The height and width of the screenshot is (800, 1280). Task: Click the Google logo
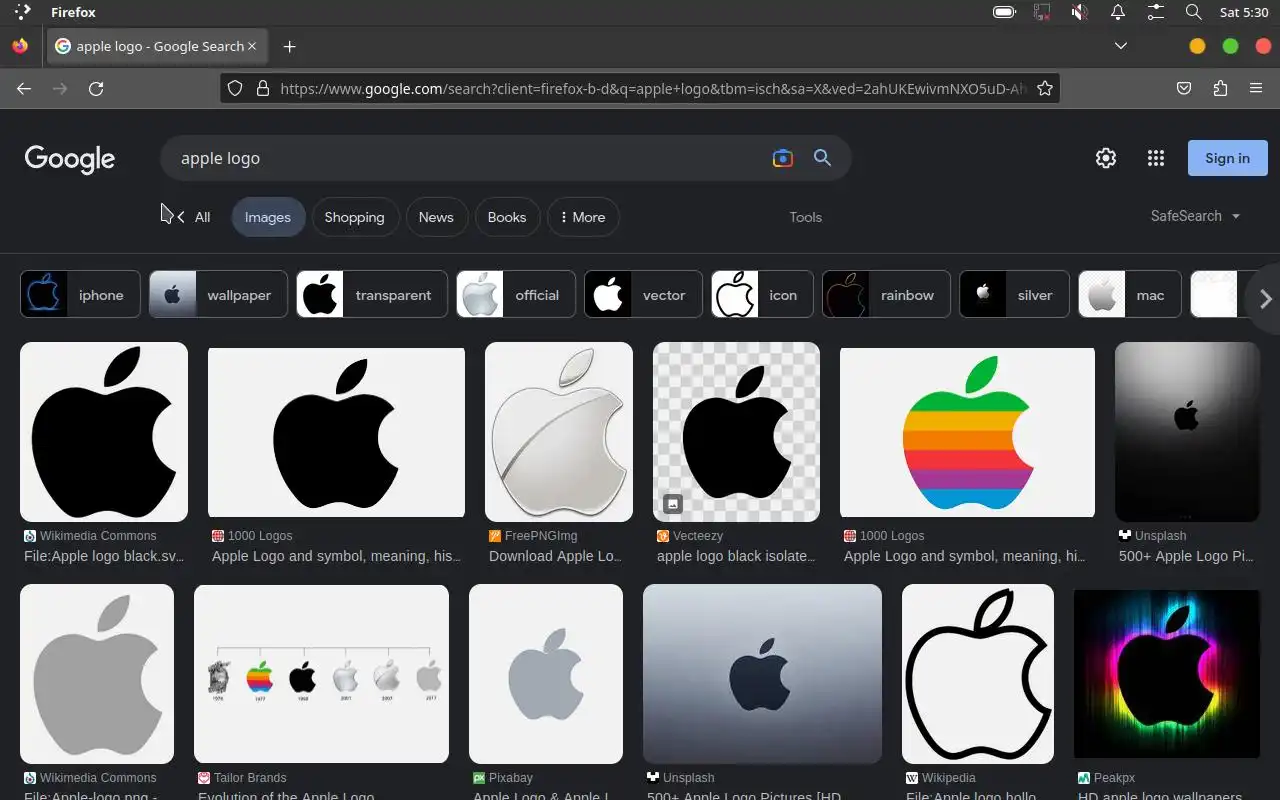pyautogui.click(x=70, y=159)
